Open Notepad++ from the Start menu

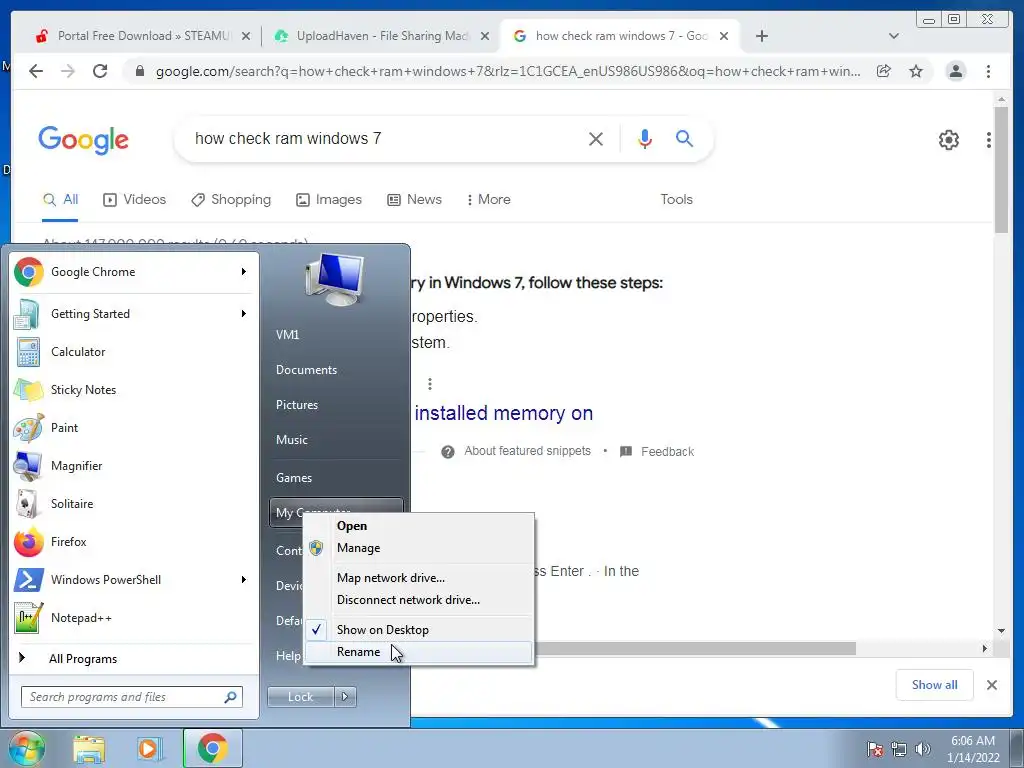coord(135,618)
